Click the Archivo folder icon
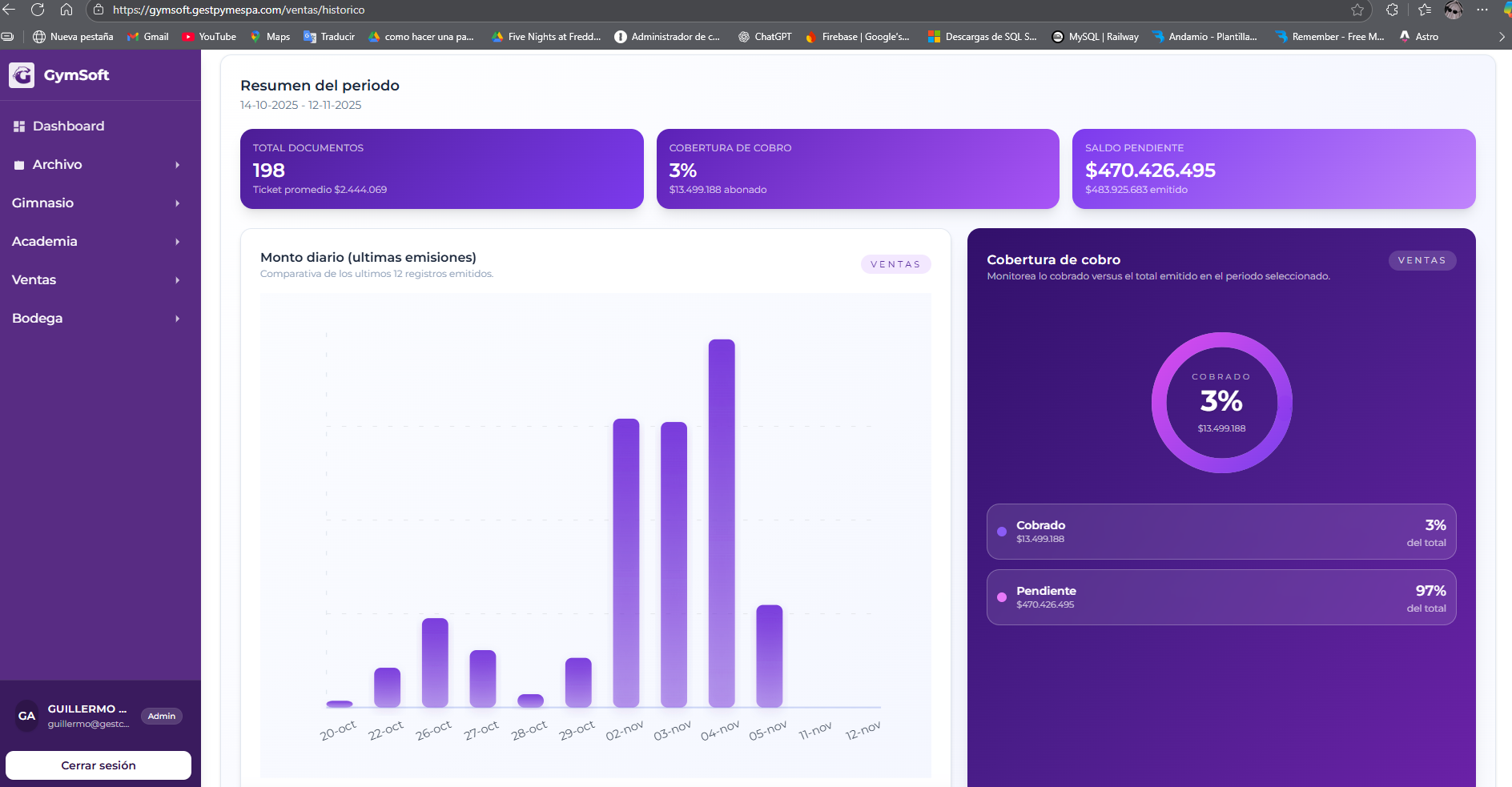The image size is (1512, 787). pyautogui.click(x=19, y=165)
